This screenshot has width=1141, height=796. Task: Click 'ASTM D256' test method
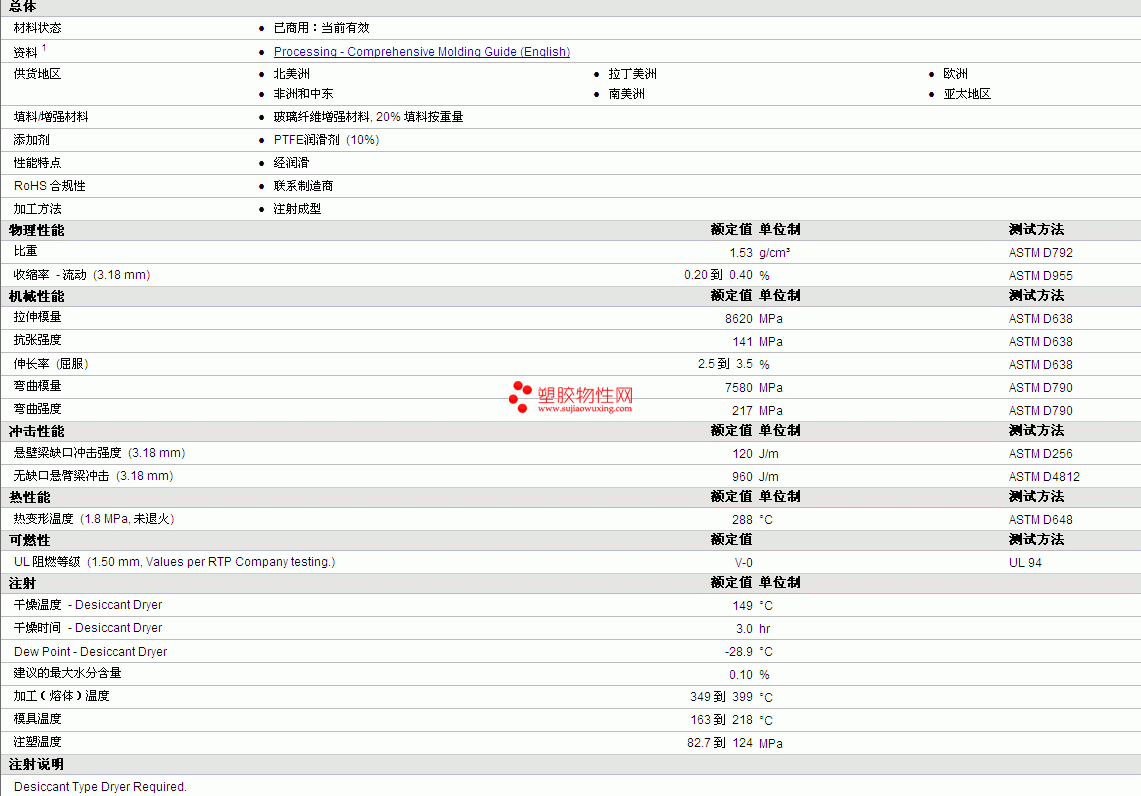pyautogui.click(x=1041, y=454)
